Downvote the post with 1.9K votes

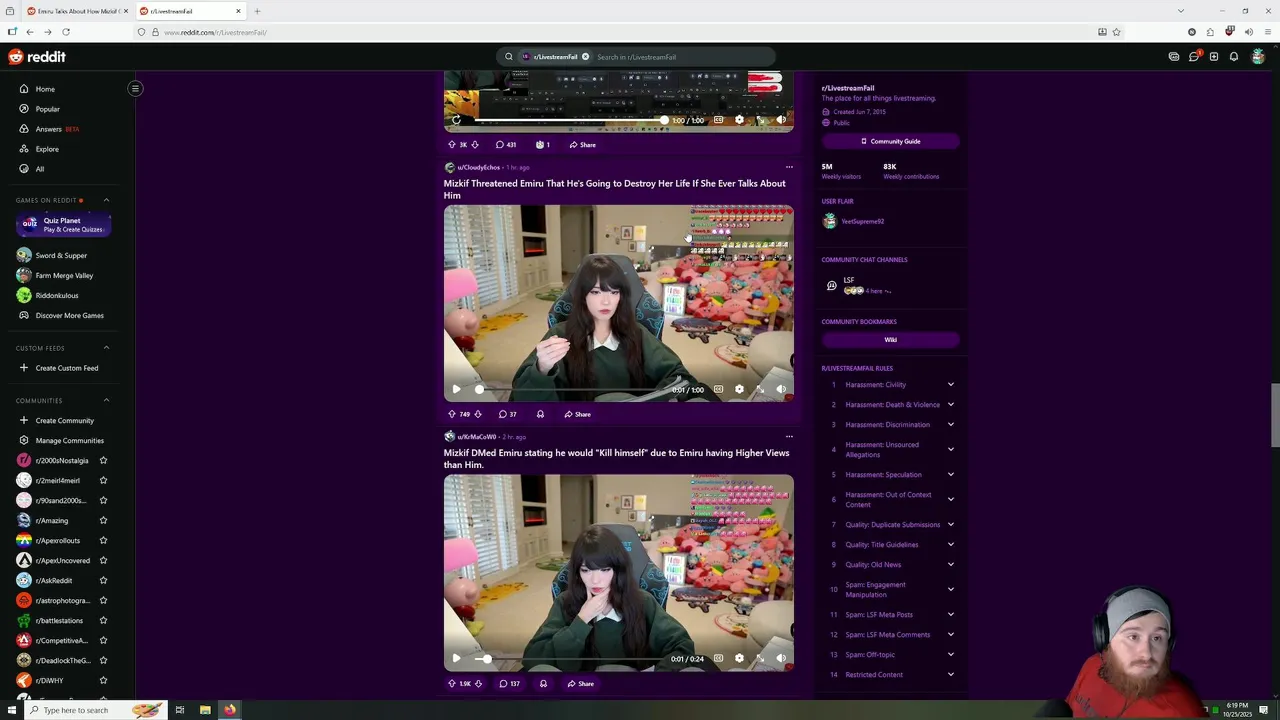[x=478, y=684]
